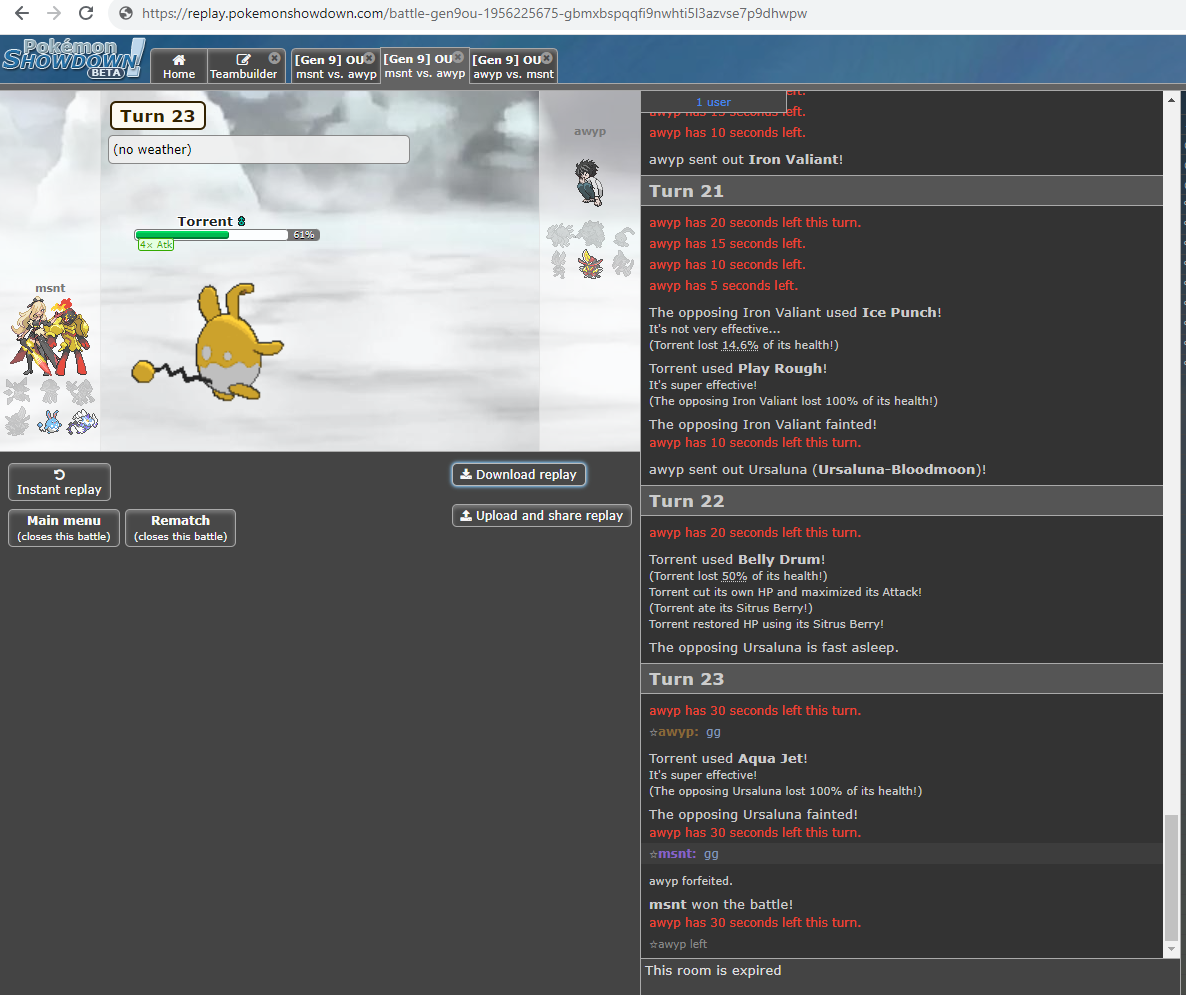The image size is (1186, 995).
Task: Click the (no weather) status box
Action: 259,149
